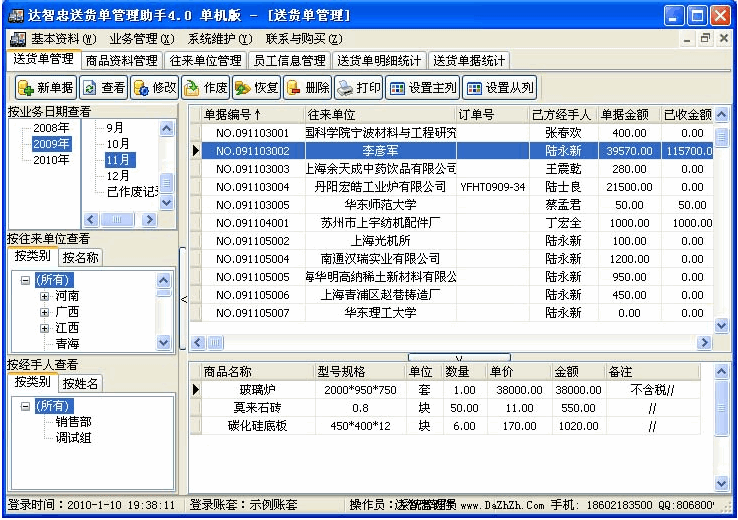Image resolution: width=738 pixels, height=520 pixels.
Task: Click the 往来单位 column header
Action: click(x=380, y=114)
